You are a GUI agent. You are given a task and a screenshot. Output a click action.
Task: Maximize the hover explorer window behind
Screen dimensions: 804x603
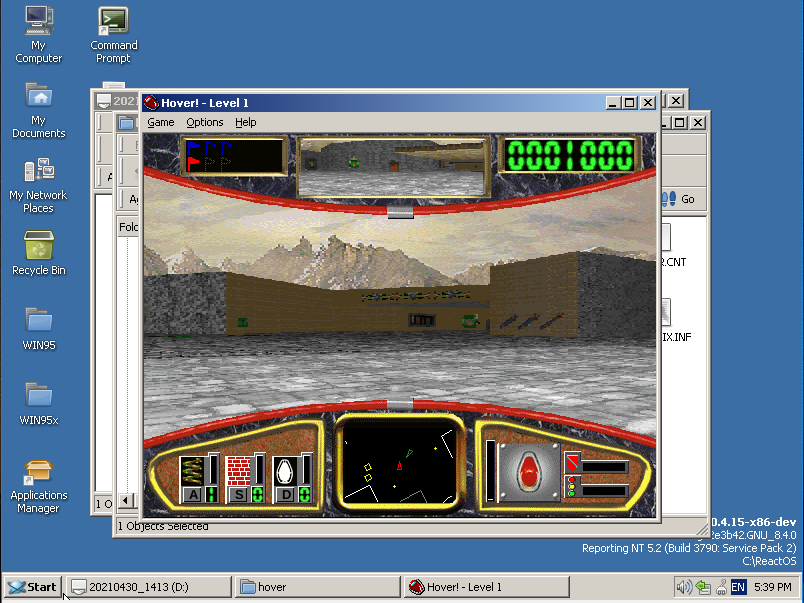pos(680,123)
